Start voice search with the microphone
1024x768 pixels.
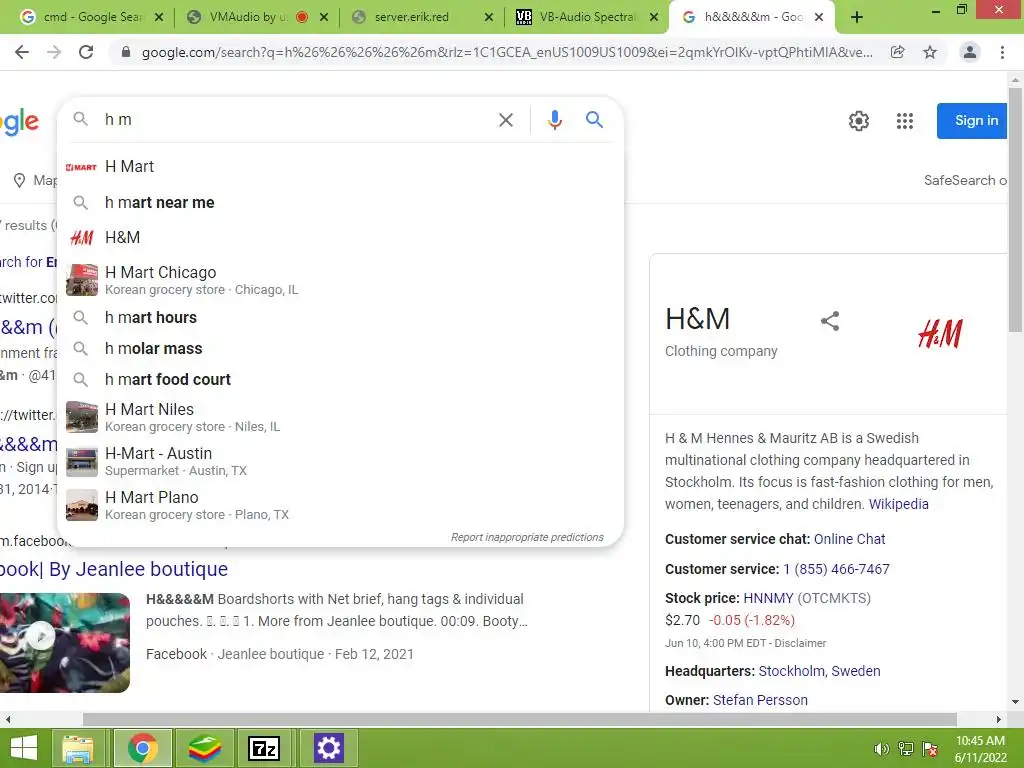[554, 120]
